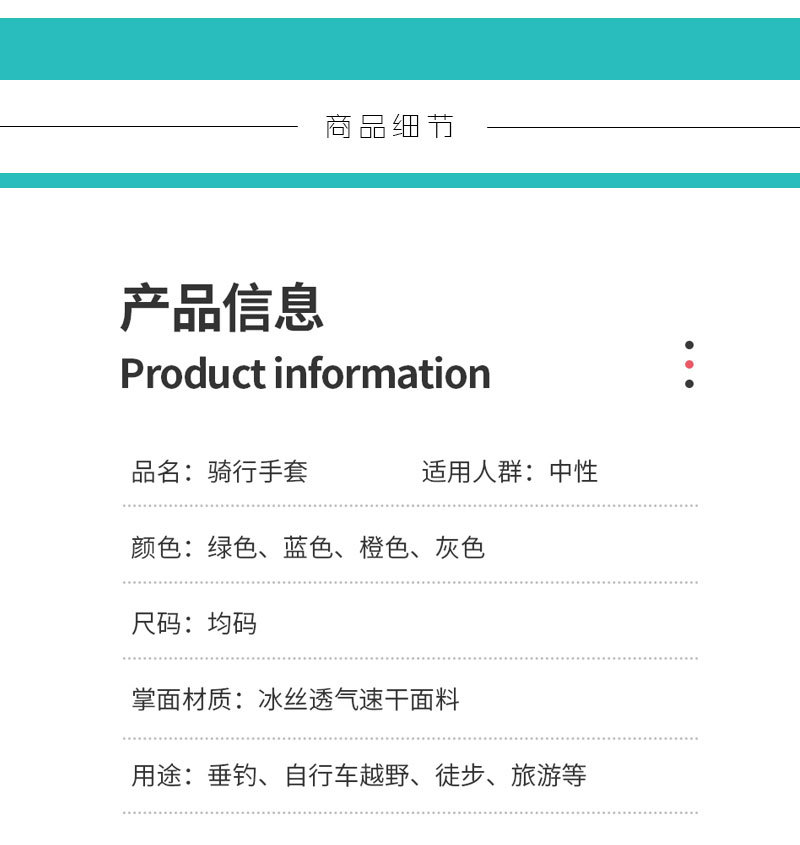Image resolution: width=800 pixels, height=845 pixels.
Task: Click the top black dot decoration
Action: pos(688,343)
